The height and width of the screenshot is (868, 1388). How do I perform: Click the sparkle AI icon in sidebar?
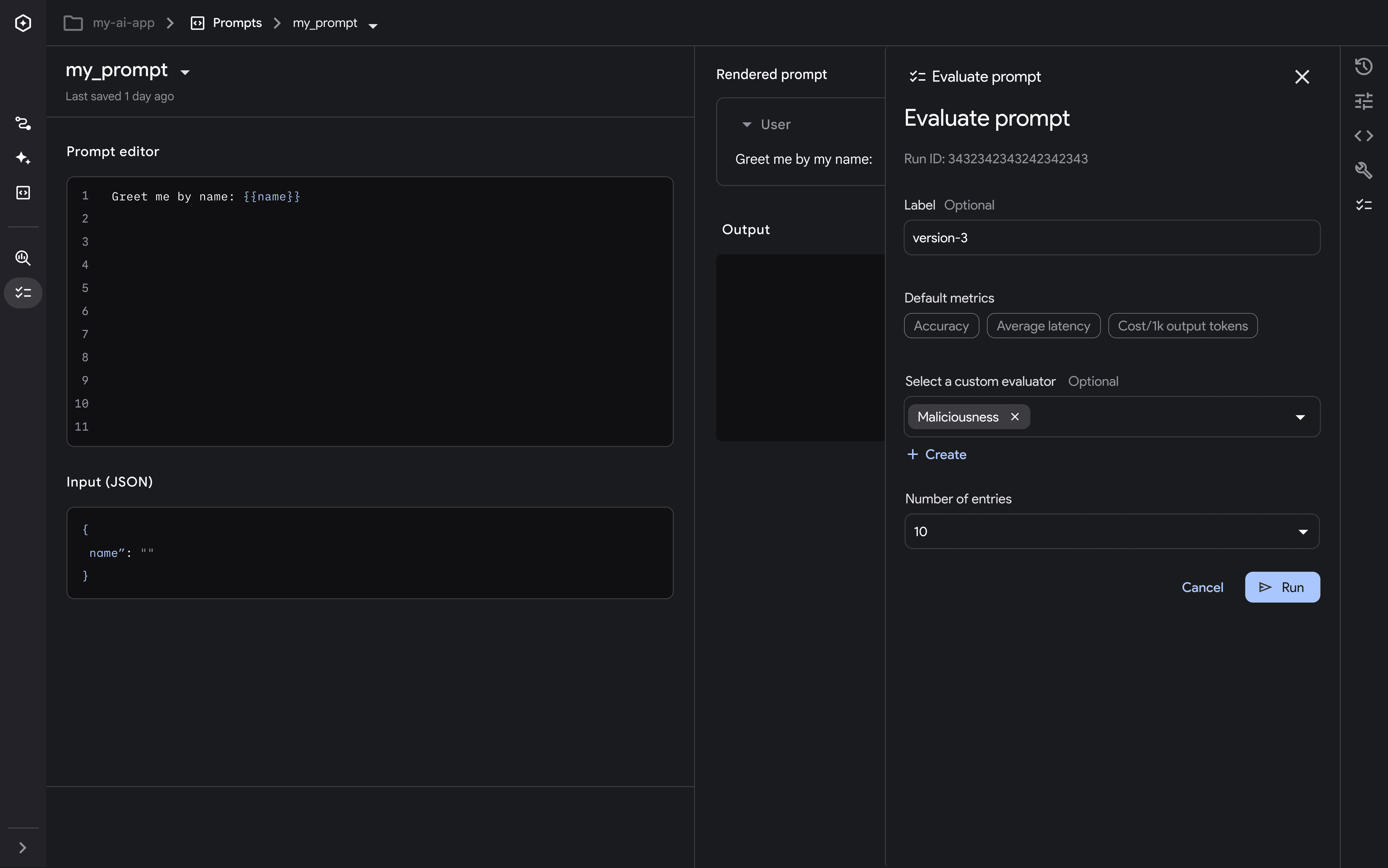click(23, 158)
